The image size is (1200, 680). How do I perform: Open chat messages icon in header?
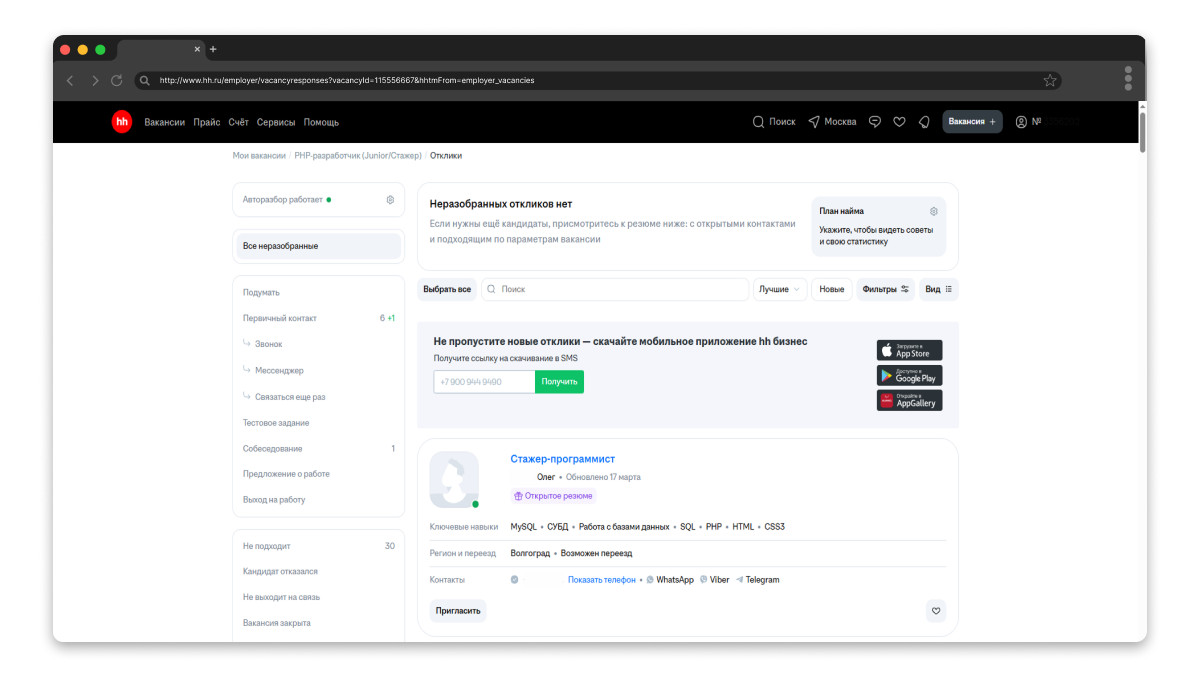coord(875,122)
